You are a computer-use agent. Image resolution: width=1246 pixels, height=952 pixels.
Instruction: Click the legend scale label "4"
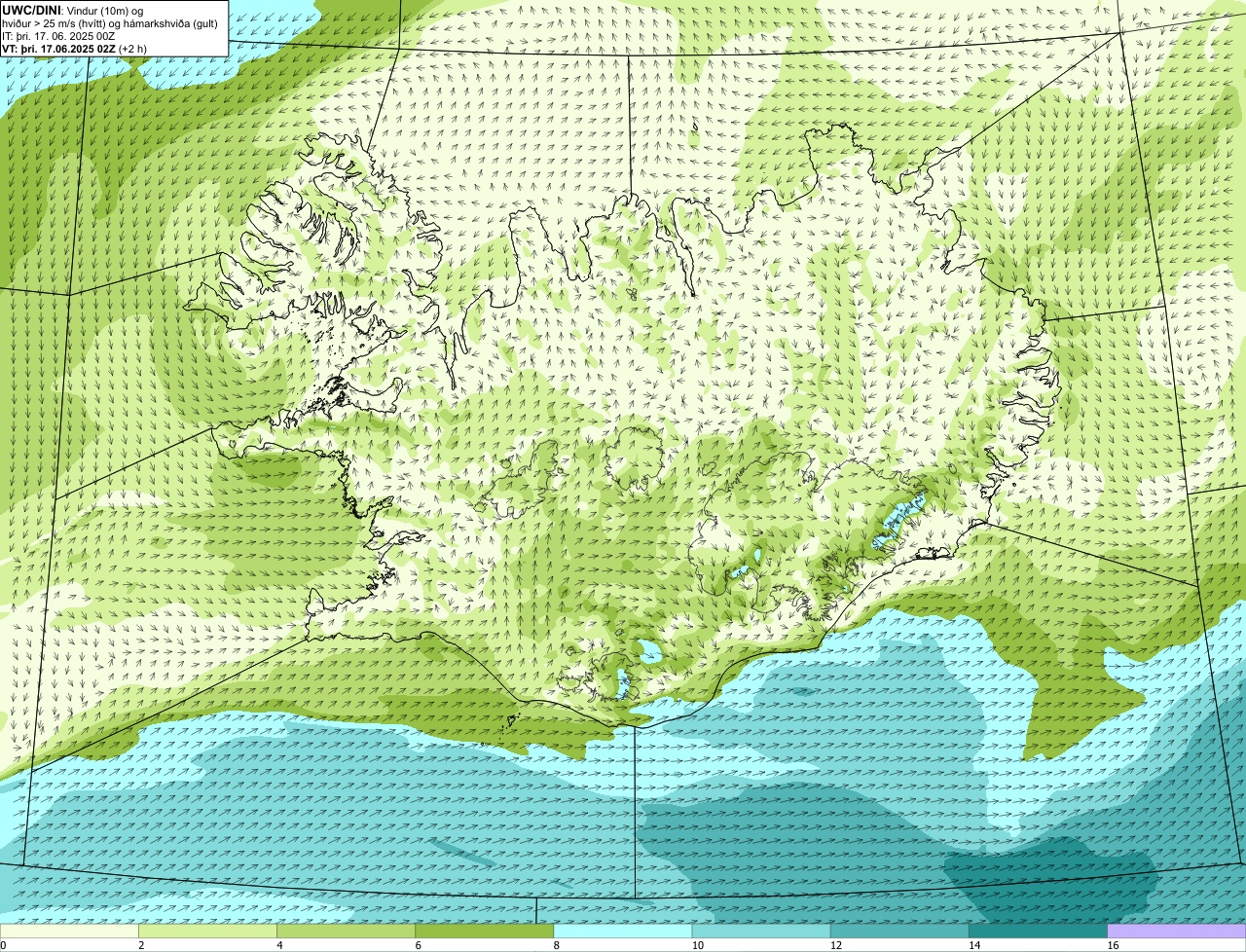[279, 945]
